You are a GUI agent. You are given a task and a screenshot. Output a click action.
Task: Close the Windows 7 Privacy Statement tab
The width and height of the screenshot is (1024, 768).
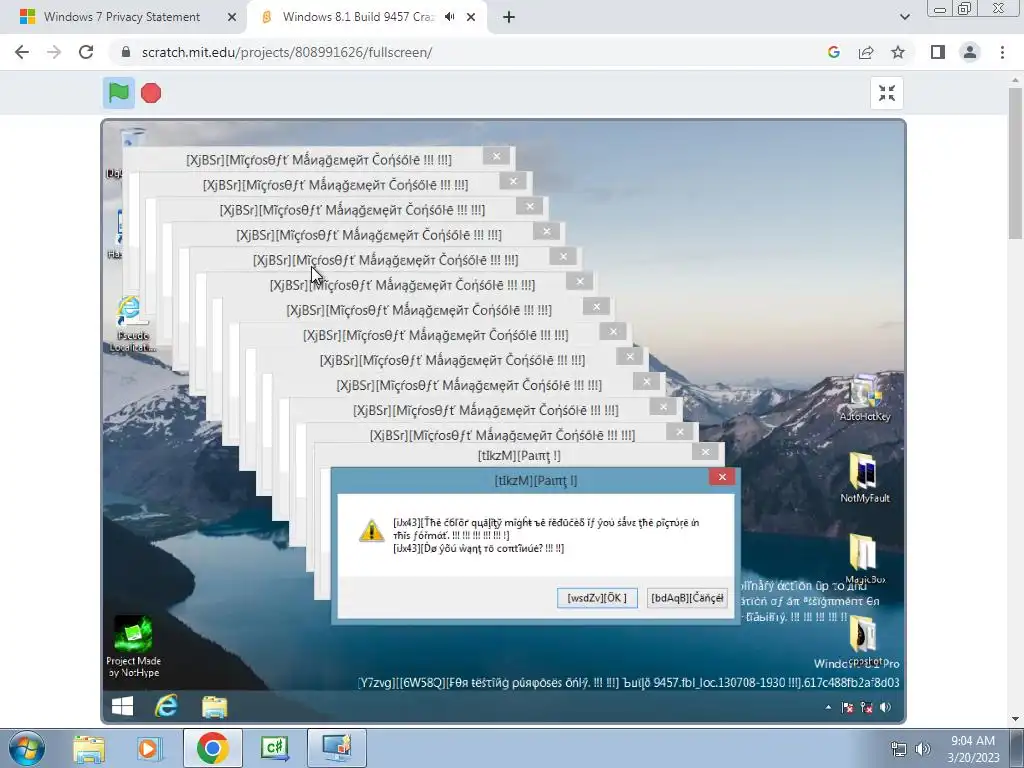point(232,18)
